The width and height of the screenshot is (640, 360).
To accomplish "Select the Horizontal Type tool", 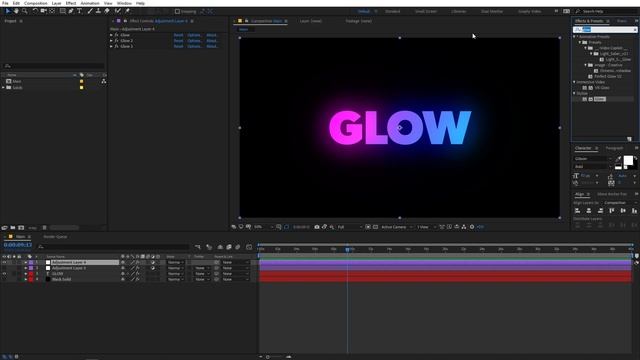I will point(79,11).
